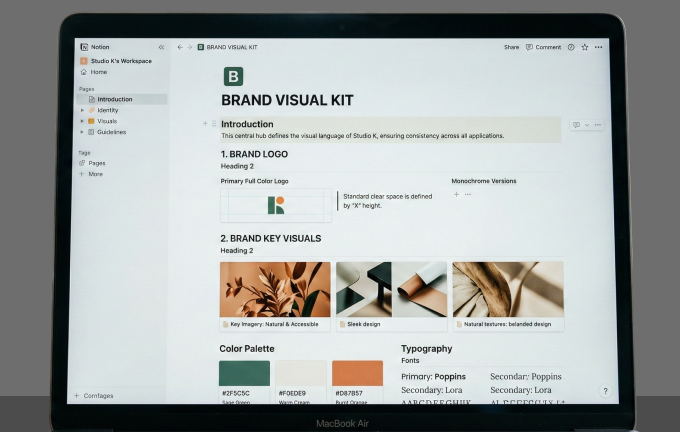Open the Guidelines page
This screenshot has height=432, width=680.
click(111, 132)
